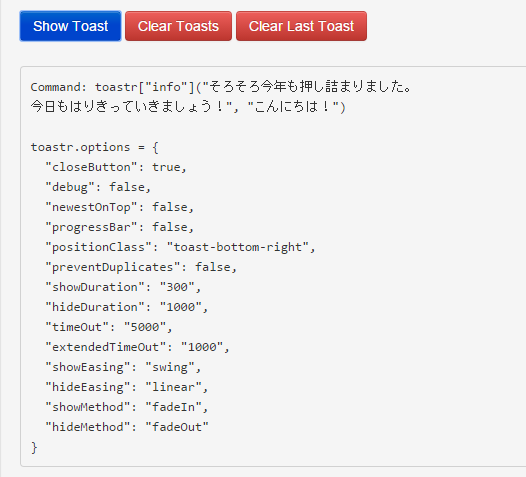Click the closeButton true option line
The width and height of the screenshot is (526, 477).
pyautogui.click(x=116, y=167)
